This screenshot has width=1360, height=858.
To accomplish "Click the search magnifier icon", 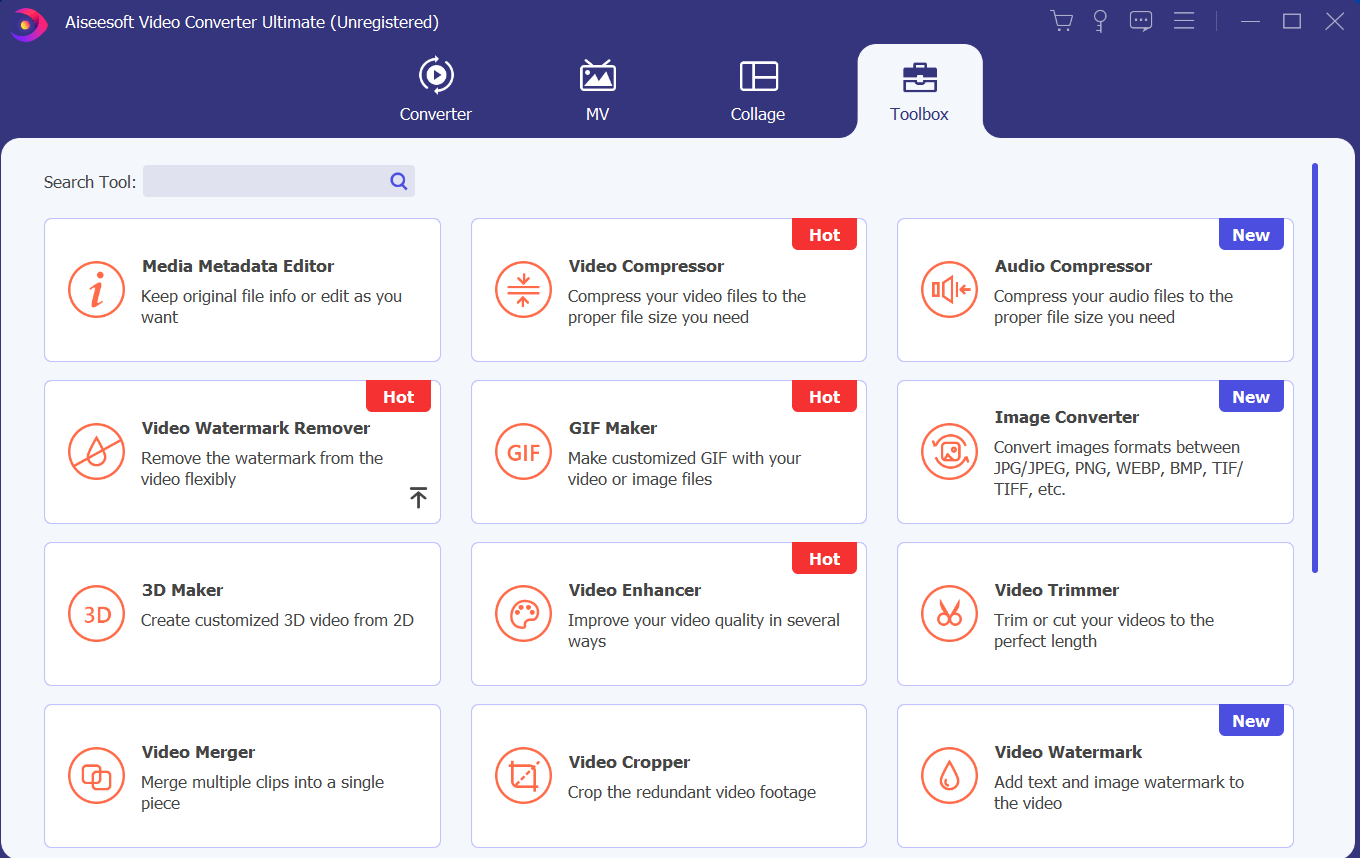I will tap(399, 181).
